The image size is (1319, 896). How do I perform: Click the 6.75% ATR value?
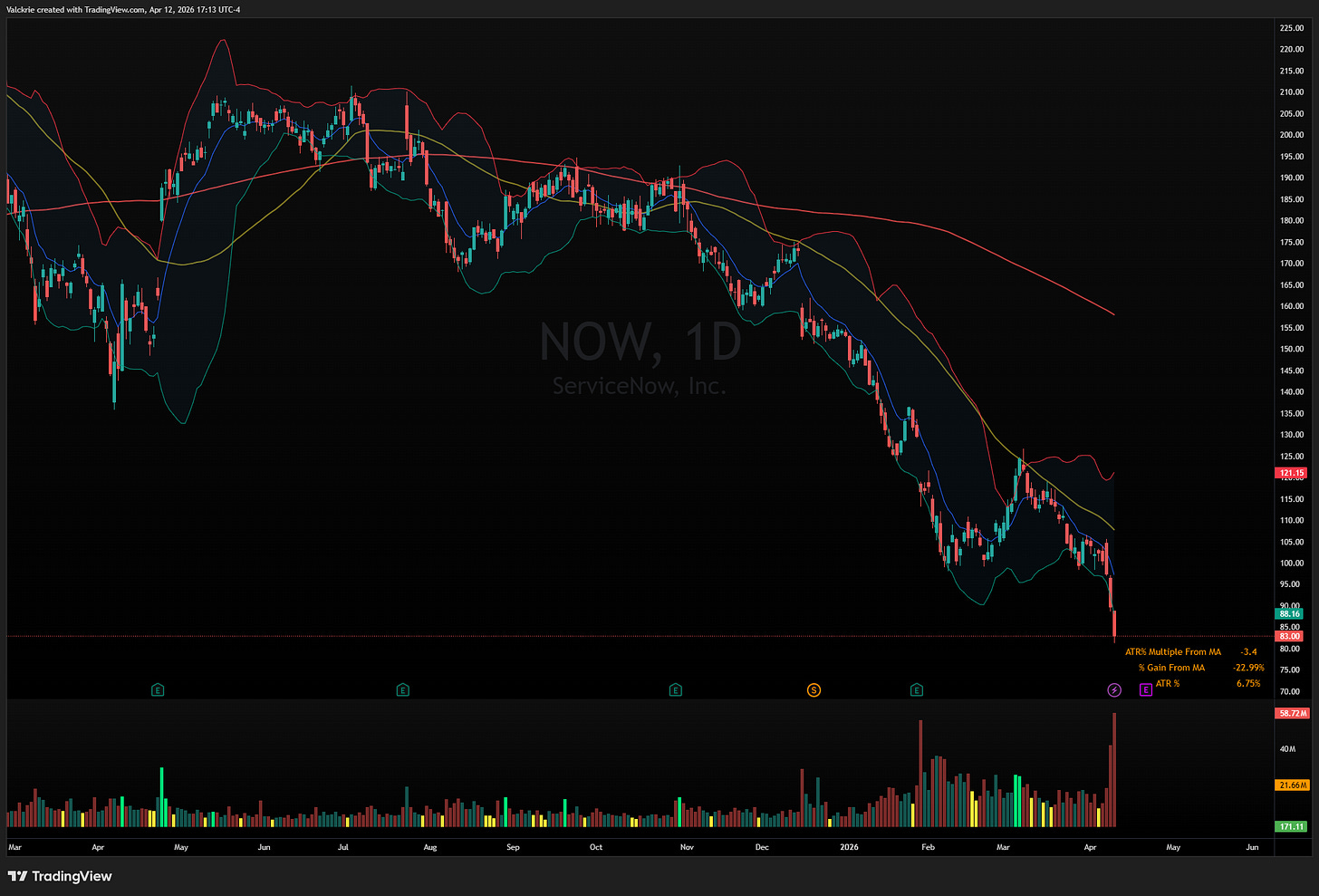1248,684
